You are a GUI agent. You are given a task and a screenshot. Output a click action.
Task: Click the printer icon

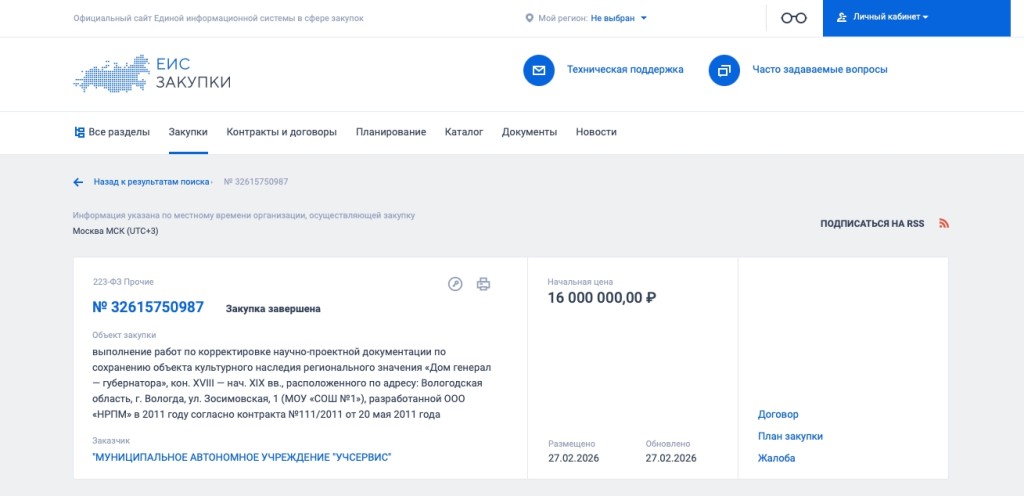coord(483,284)
